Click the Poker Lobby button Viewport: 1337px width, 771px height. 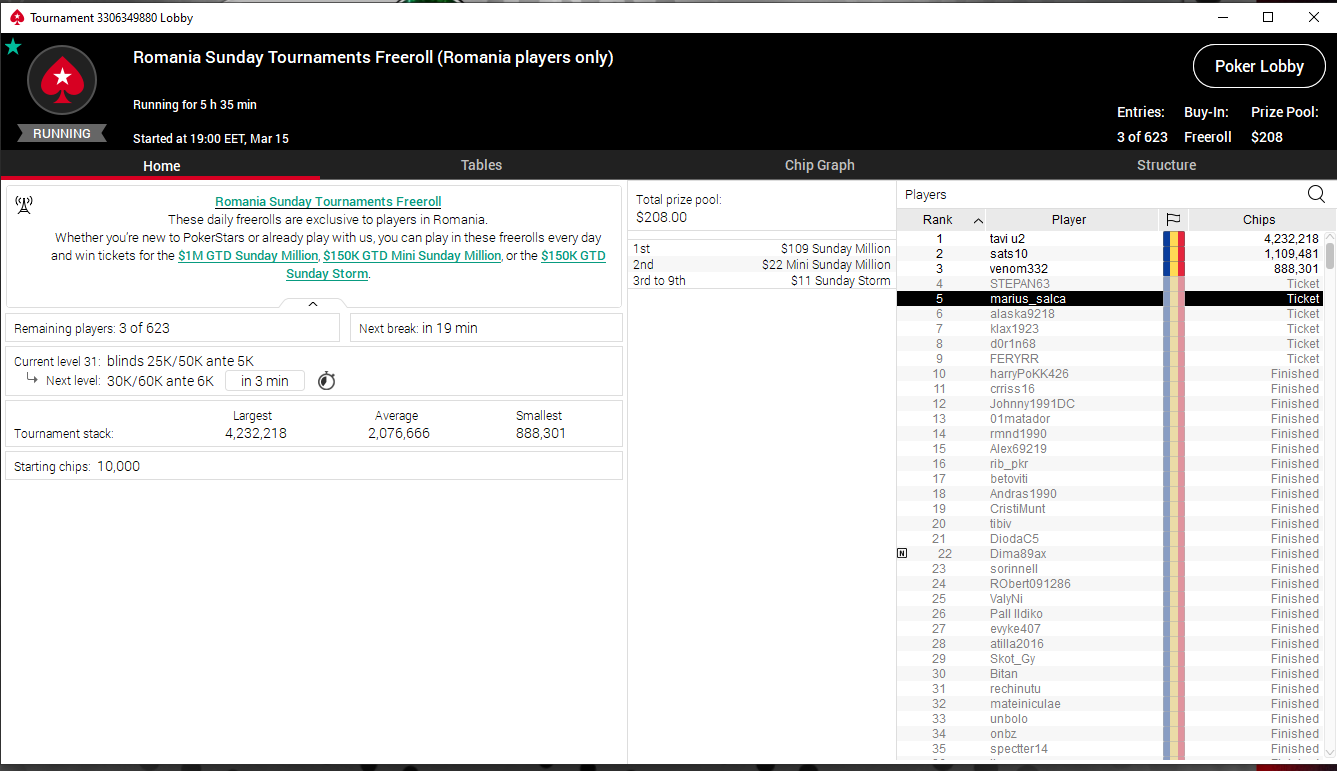1259,66
